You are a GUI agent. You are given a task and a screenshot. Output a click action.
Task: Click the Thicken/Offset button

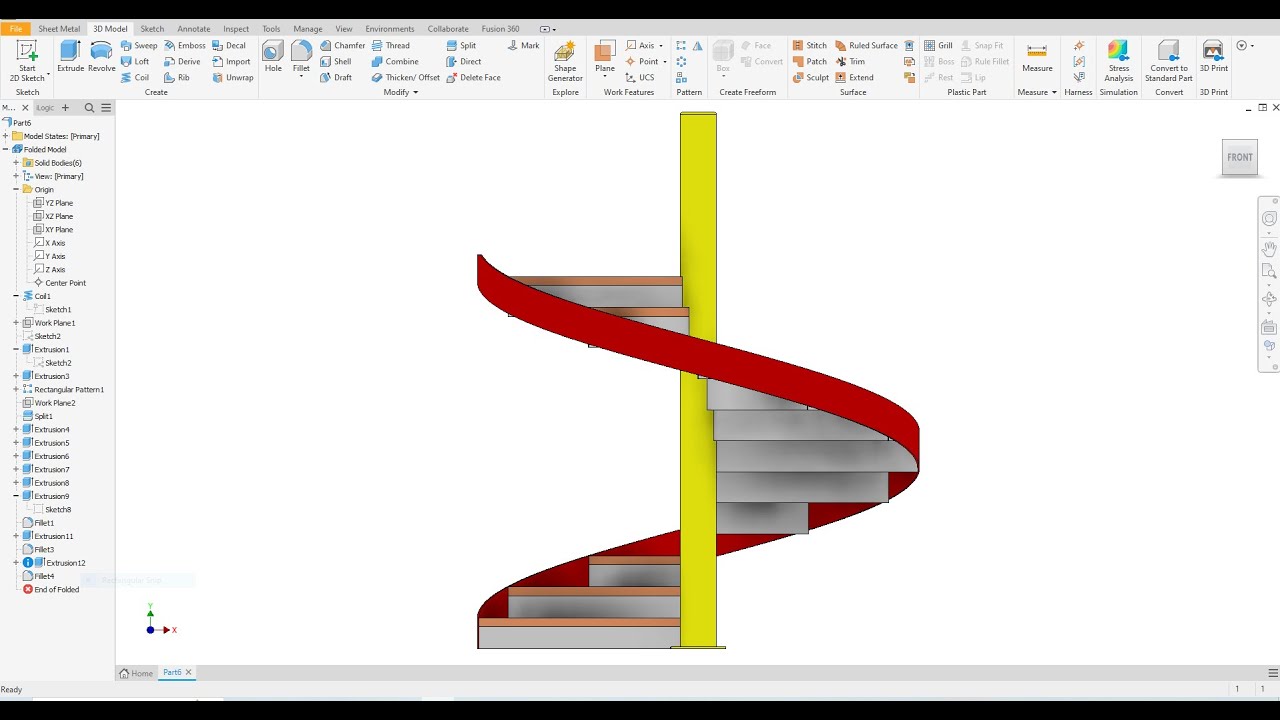[x=406, y=77]
